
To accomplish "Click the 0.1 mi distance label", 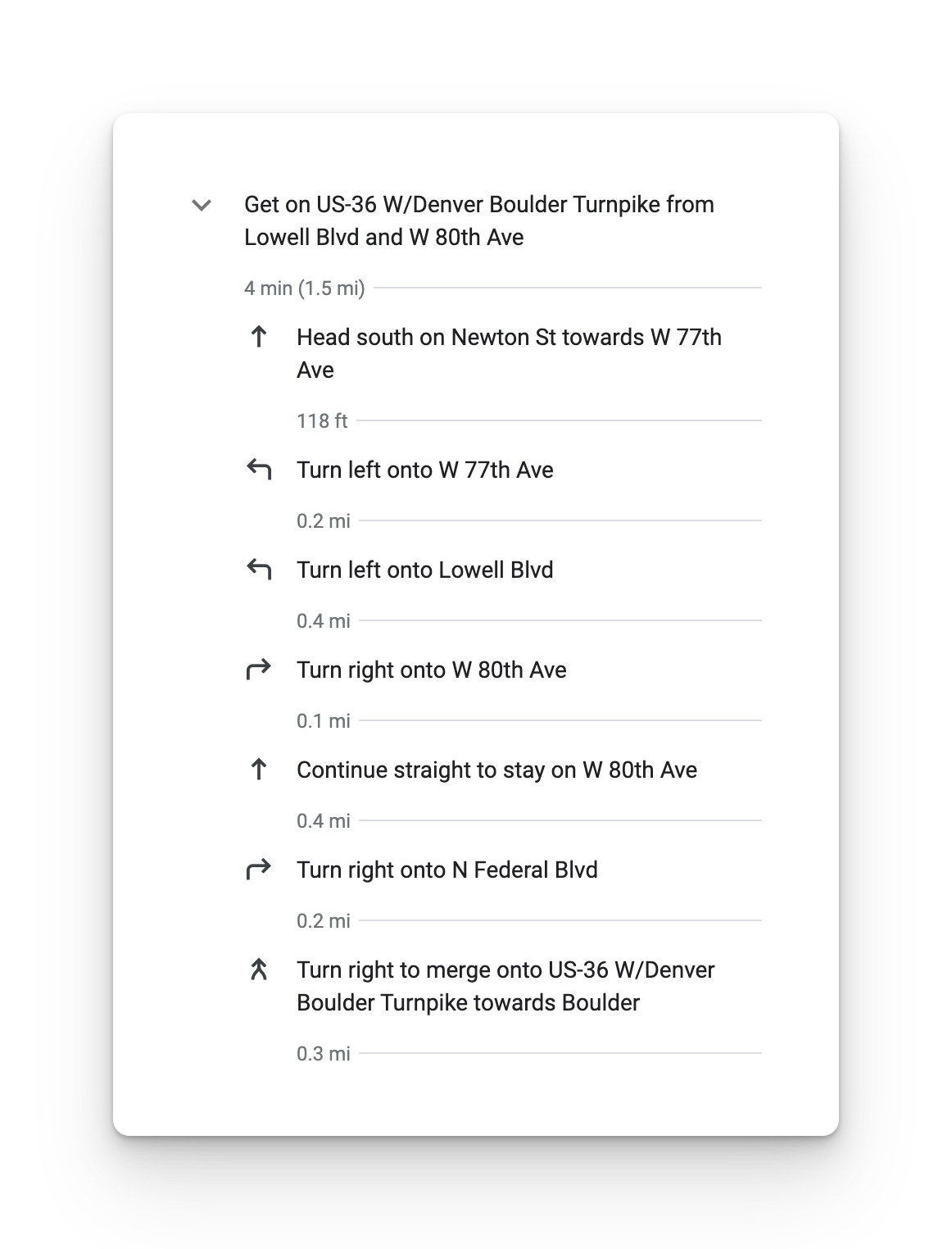I will tap(324, 721).
